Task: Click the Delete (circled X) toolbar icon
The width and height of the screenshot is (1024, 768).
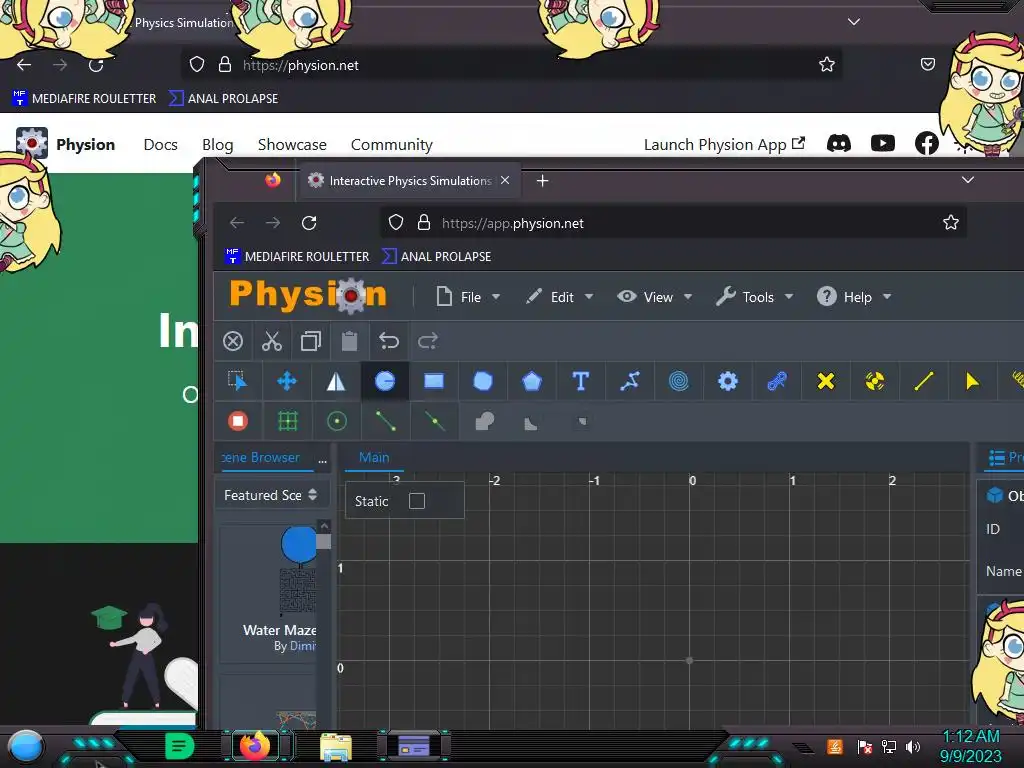Action: coord(233,341)
